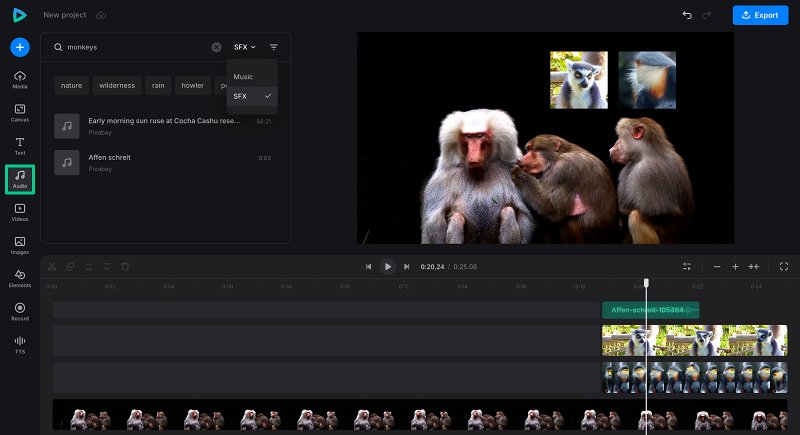Select the lemur image in preview canvas
This screenshot has height=435, width=800.
tap(579, 80)
